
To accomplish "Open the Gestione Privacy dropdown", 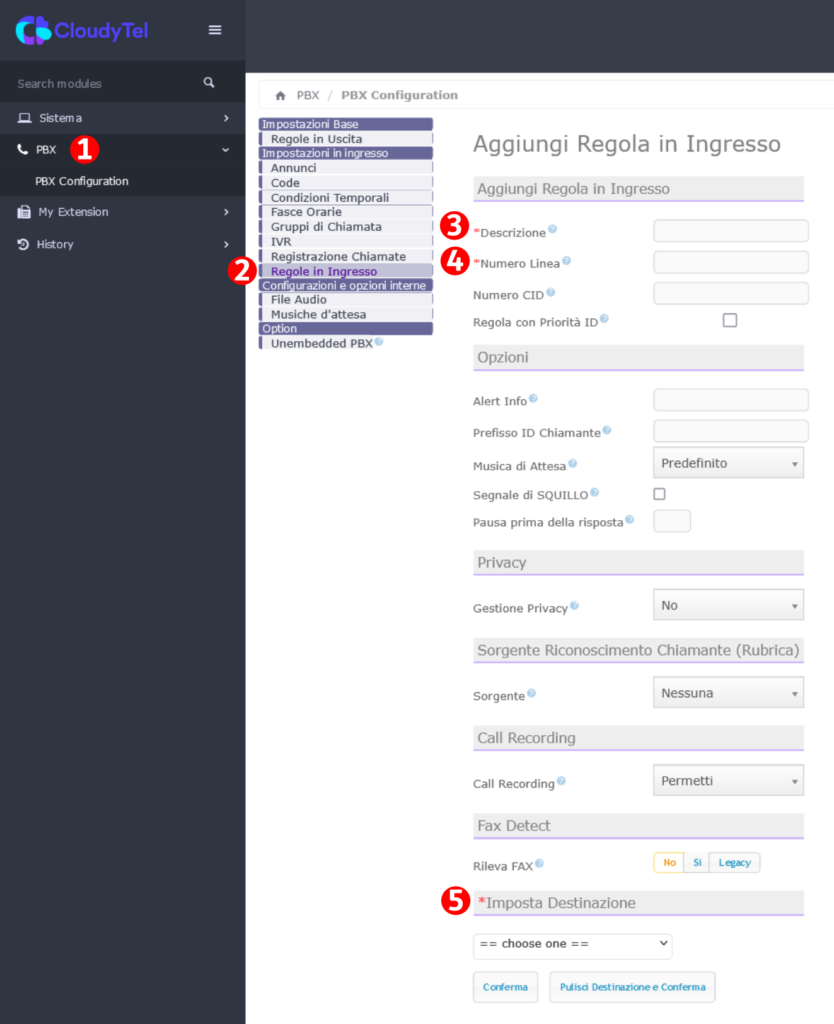I will [728, 605].
